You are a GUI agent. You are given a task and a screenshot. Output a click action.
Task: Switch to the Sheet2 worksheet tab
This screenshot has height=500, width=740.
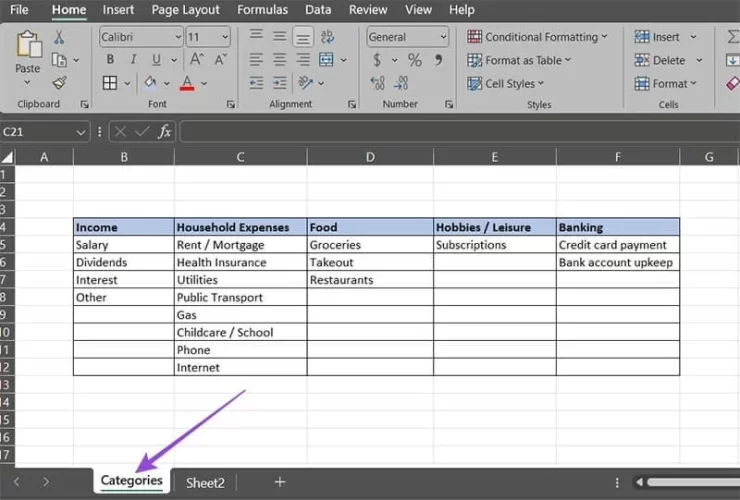tap(205, 482)
